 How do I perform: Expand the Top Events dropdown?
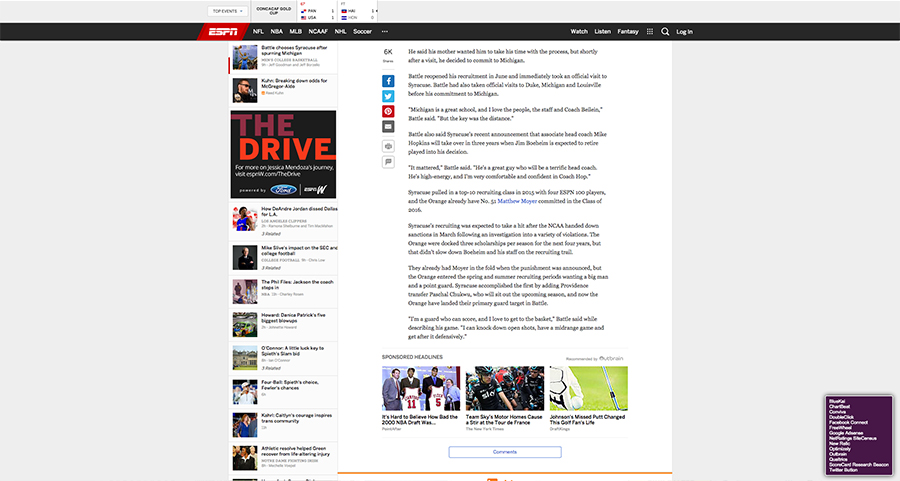coord(227,11)
